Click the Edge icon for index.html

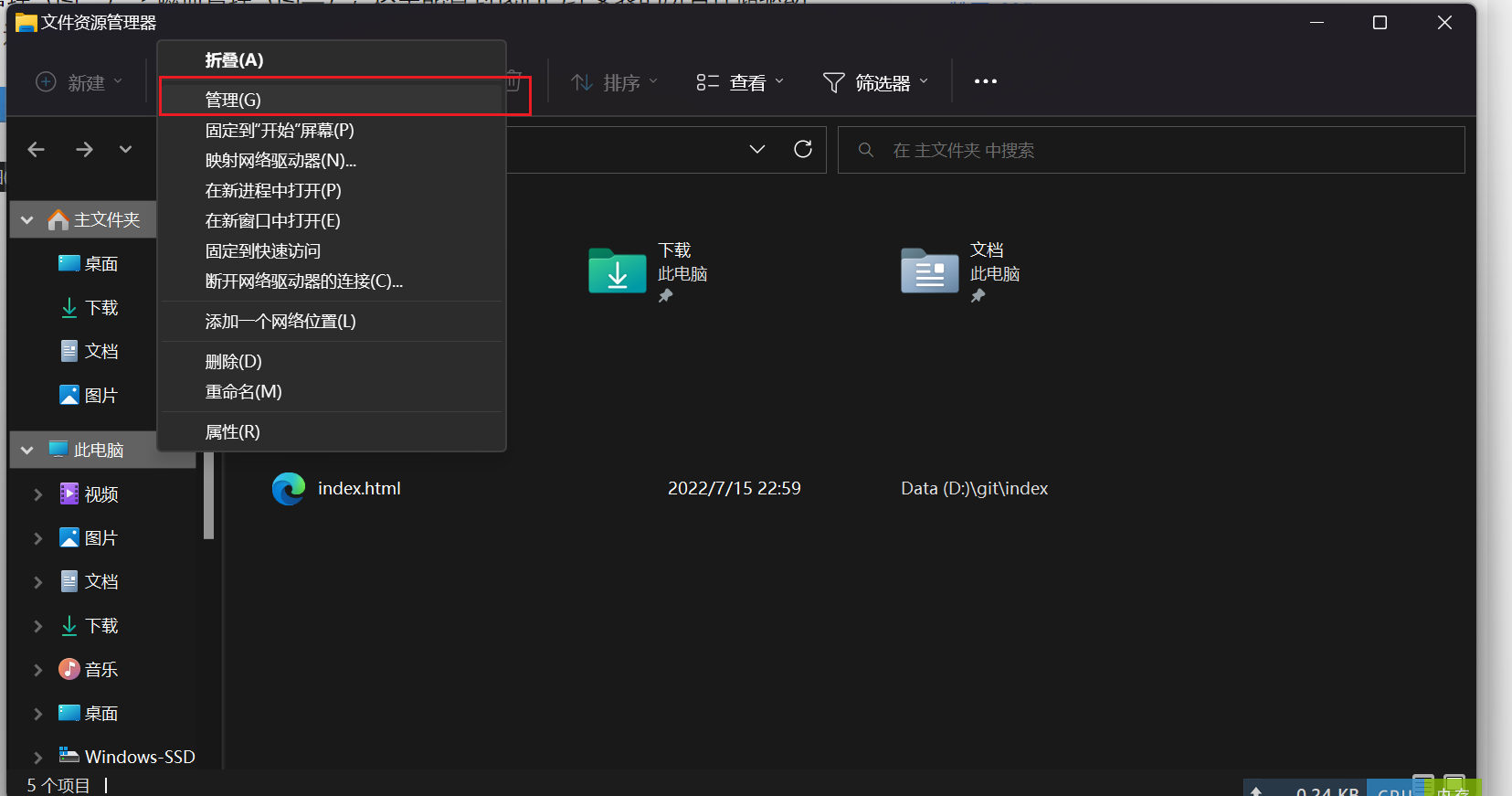[289, 489]
